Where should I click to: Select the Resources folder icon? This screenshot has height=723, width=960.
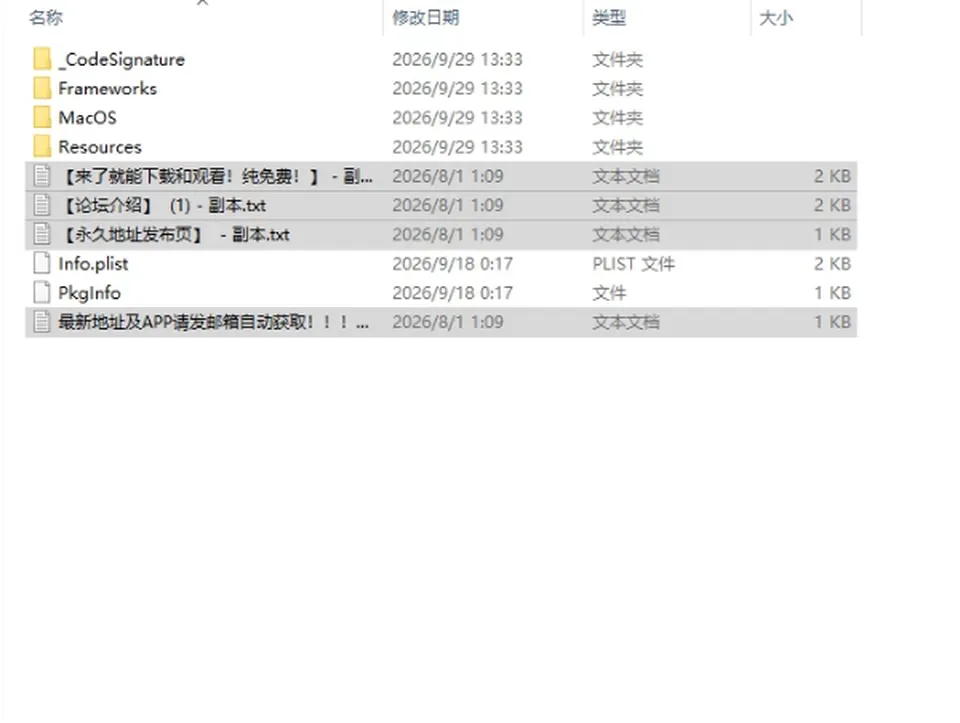pos(42,147)
